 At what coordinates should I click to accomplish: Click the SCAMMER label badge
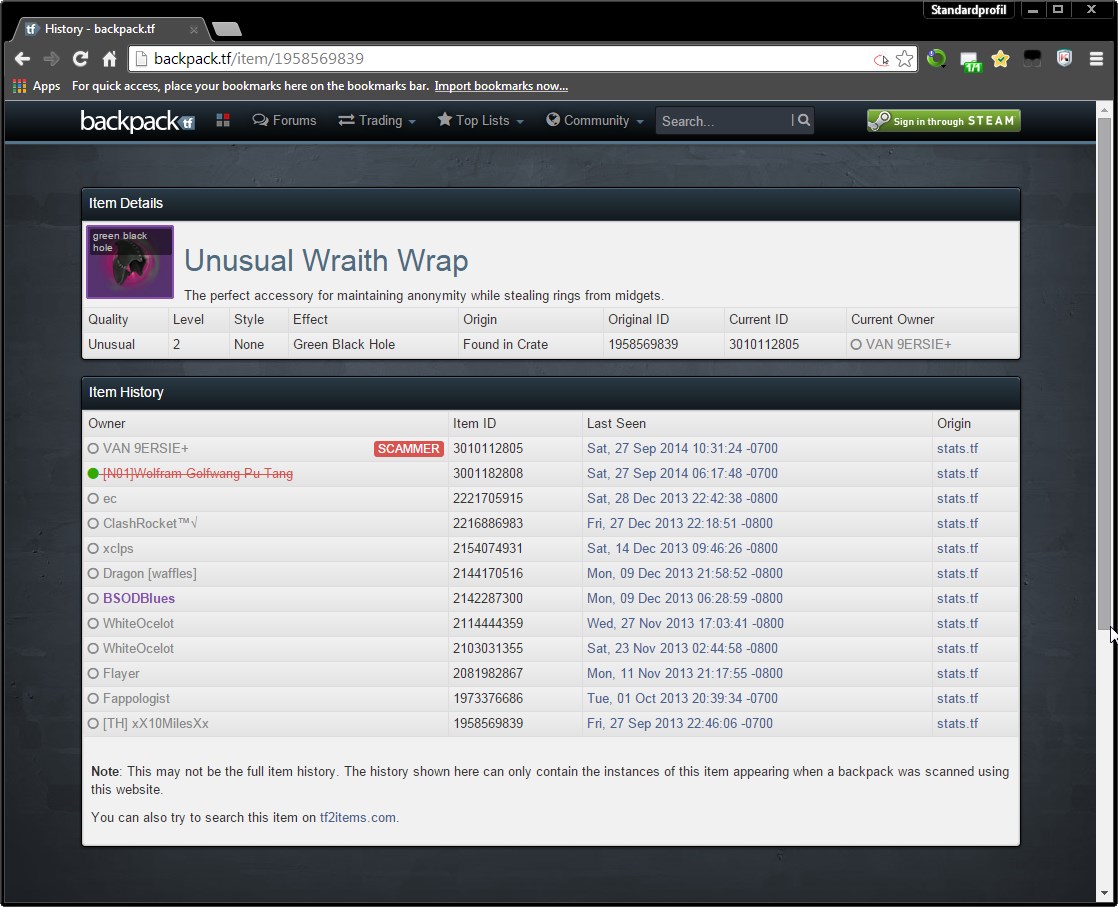[x=409, y=449]
